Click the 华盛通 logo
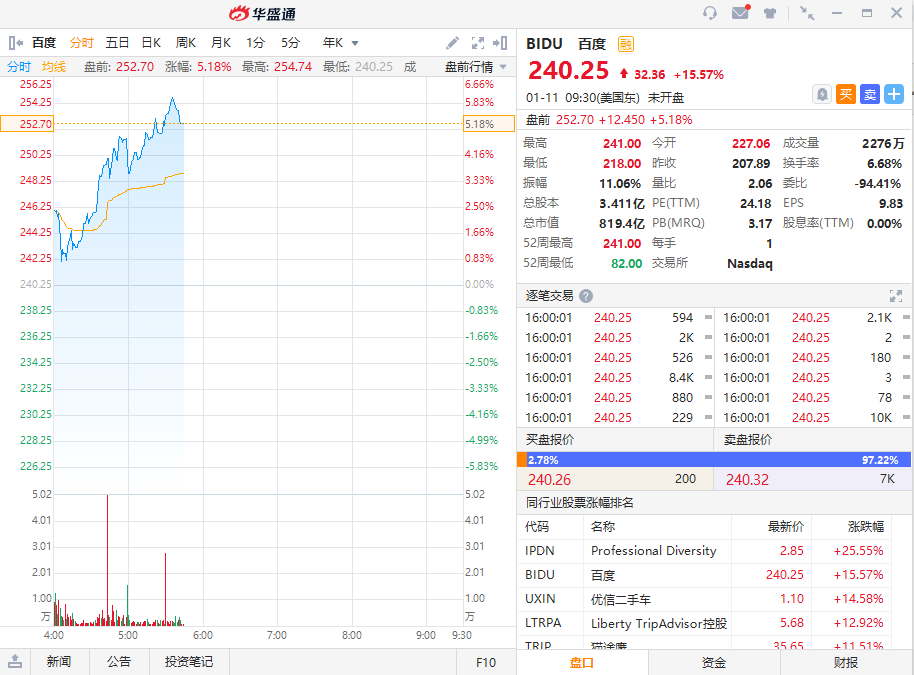Screen dimensions: 914x675 (262, 13)
